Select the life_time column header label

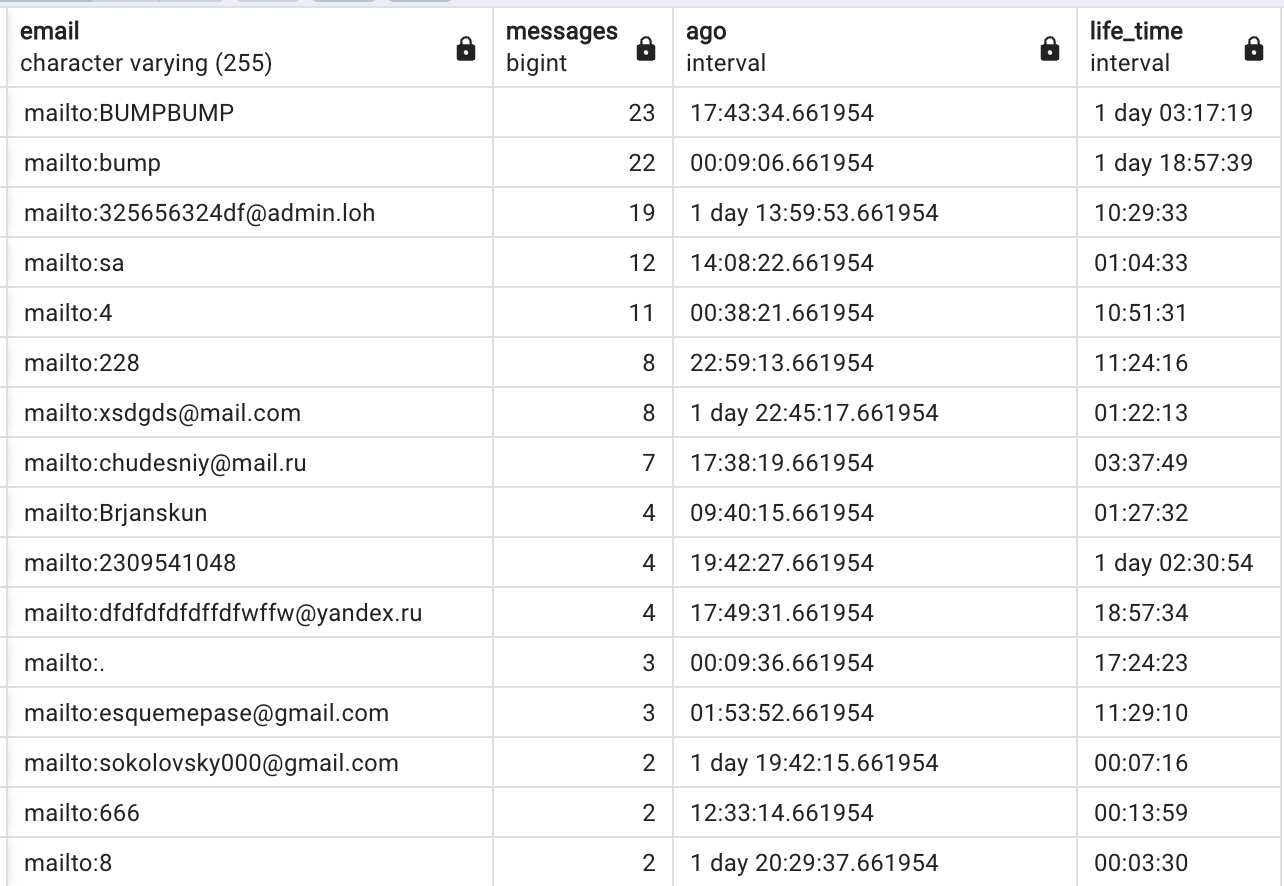(x=1136, y=31)
